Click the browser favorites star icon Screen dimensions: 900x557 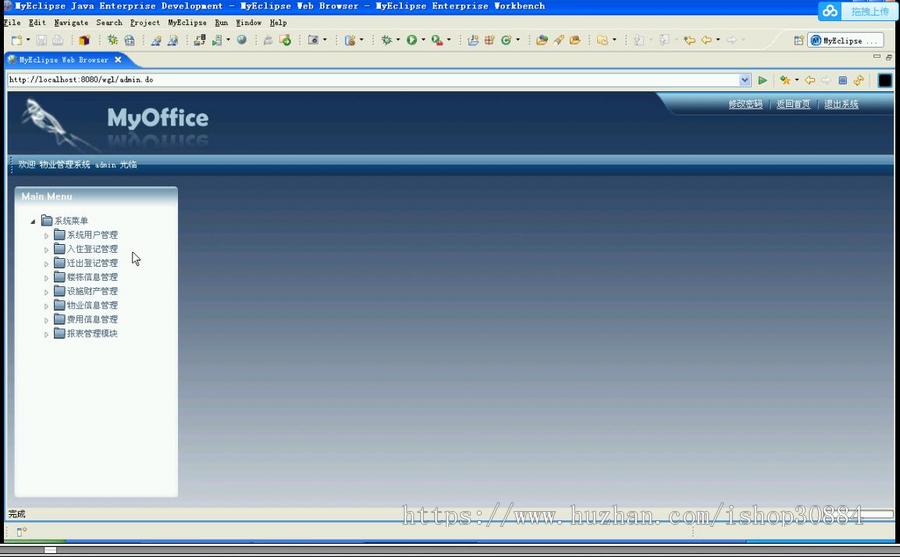[785, 80]
